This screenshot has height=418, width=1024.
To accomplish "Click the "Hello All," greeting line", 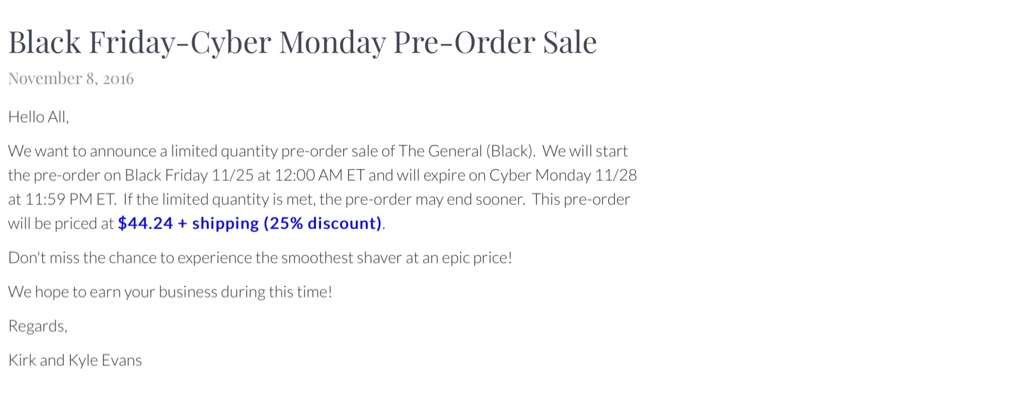I will pos(39,117).
